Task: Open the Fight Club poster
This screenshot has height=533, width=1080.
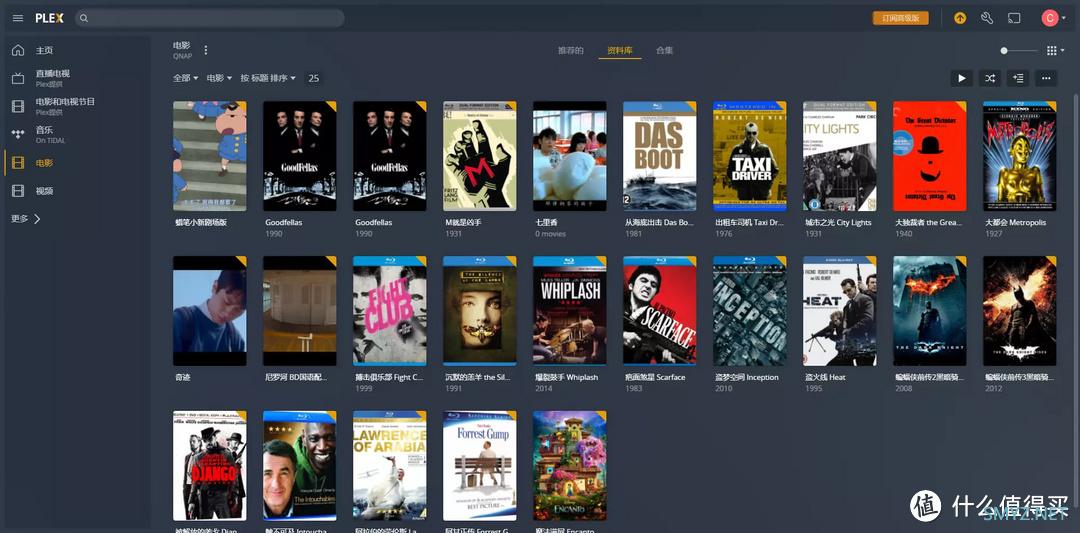Action: click(x=389, y=311)
